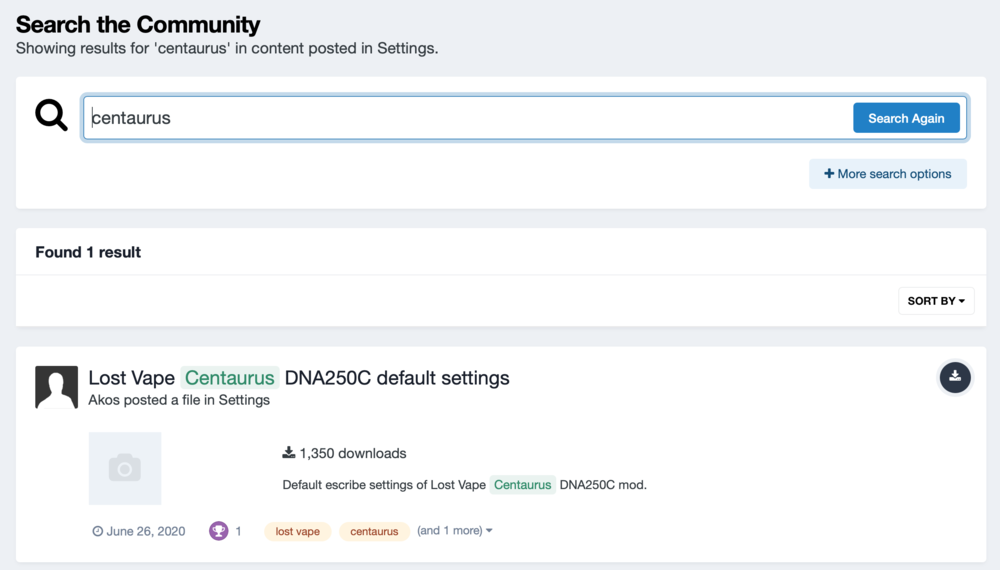The width and height of the screenshot is (1000, 570).
Task: Click the trophy reputation icon
Action: tap(219, 530)
